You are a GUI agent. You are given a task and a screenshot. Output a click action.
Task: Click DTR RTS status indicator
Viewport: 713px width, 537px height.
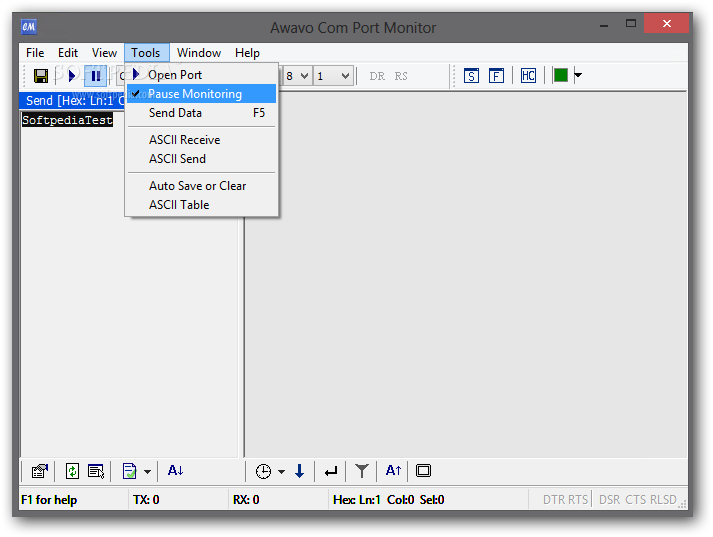point(566,500)
